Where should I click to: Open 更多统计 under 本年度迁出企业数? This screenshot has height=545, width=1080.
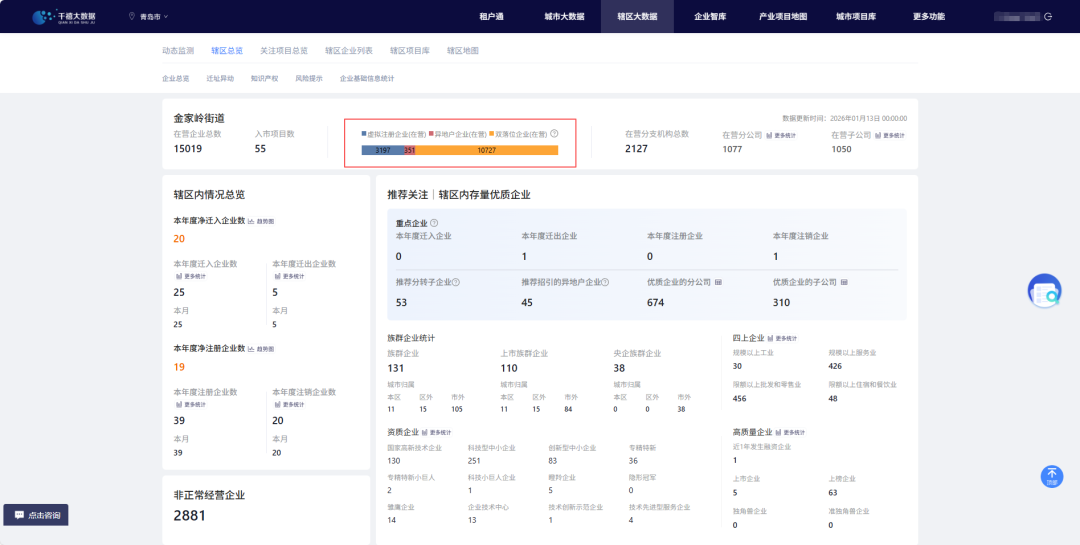(289, 276)
